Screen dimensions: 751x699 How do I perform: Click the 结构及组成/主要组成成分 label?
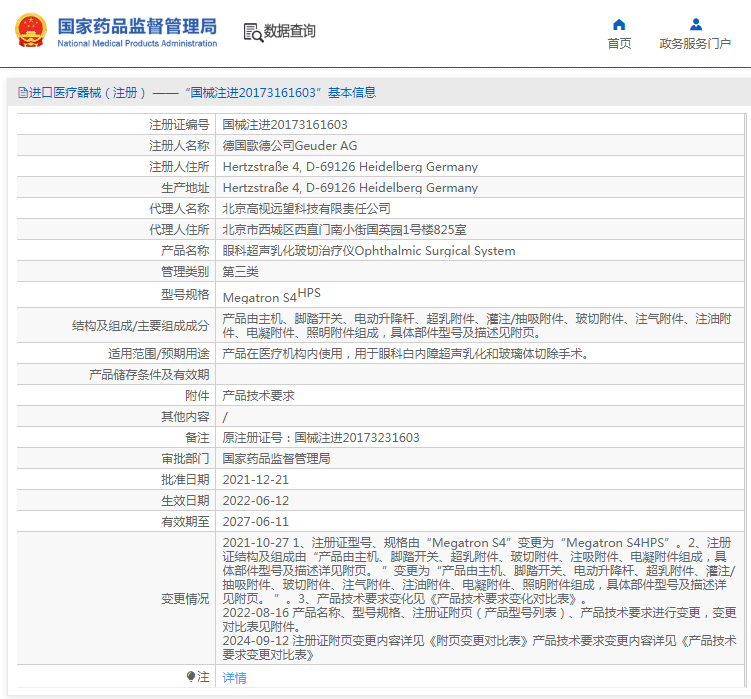pyautogui.click(x=141, y=326)
